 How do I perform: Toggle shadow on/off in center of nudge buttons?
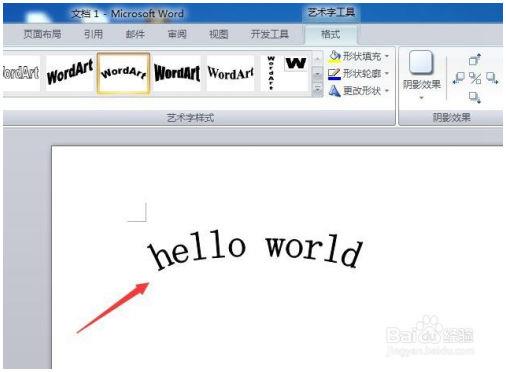tap(475, 79)
